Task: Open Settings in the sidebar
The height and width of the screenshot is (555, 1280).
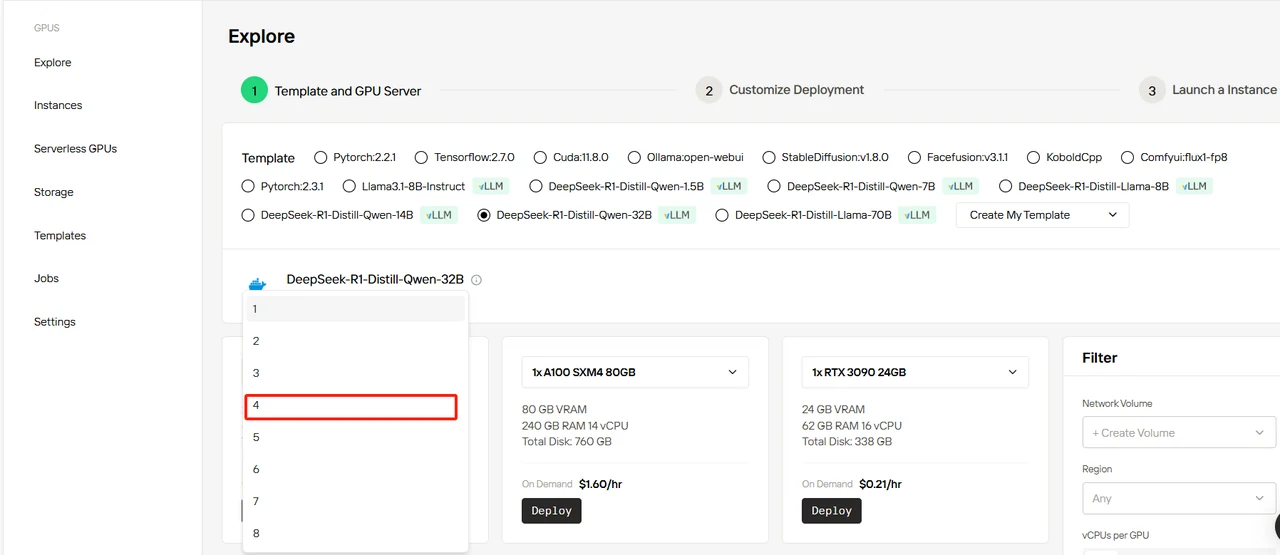Action: click(x=55, y=322)
